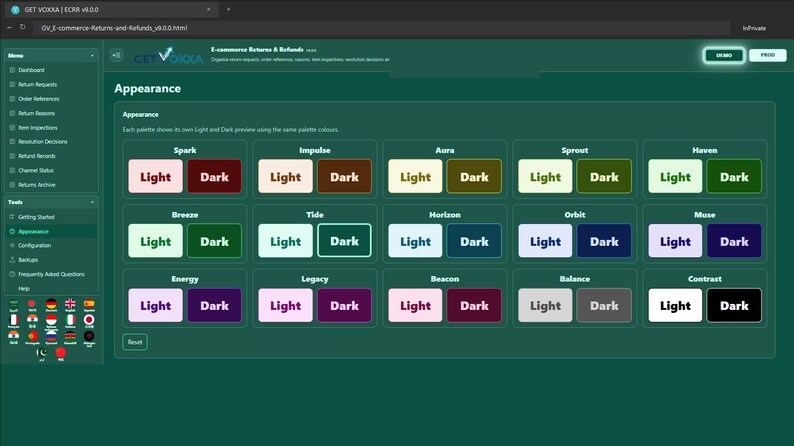
Task: Collapse the Tools section arrow
Action: 92,202
